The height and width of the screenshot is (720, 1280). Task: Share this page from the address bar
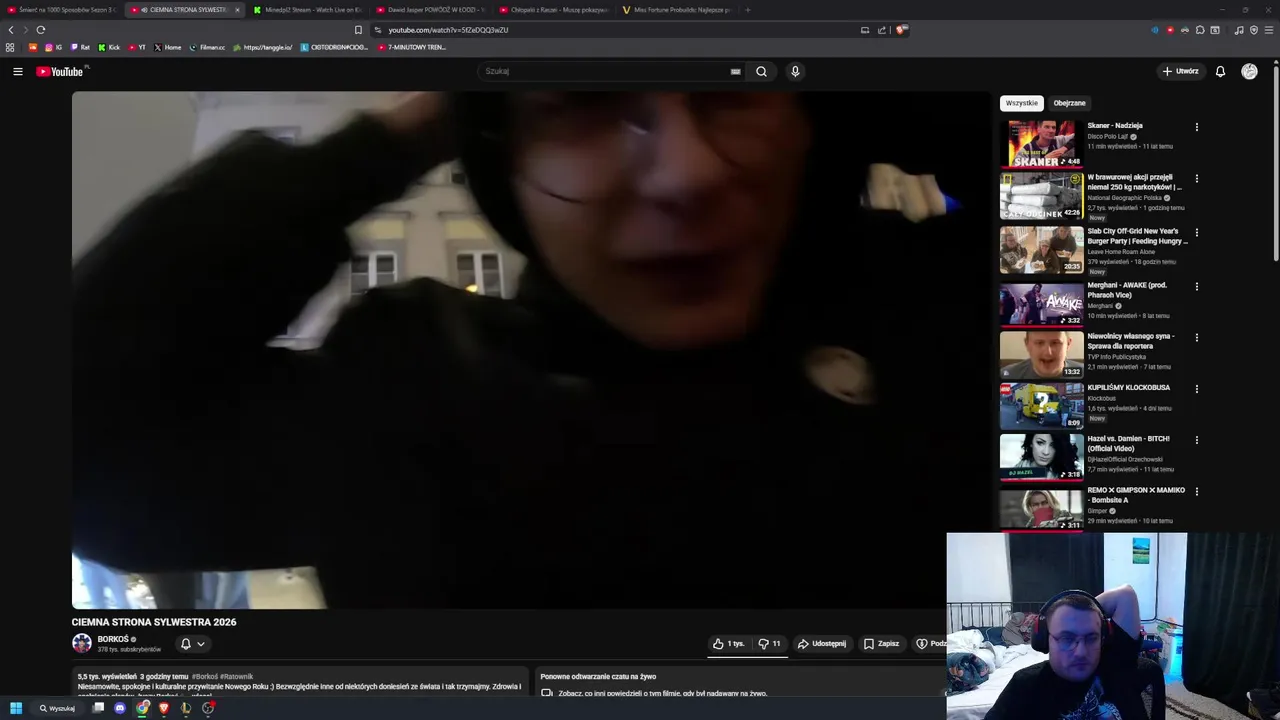click(882, 30)
